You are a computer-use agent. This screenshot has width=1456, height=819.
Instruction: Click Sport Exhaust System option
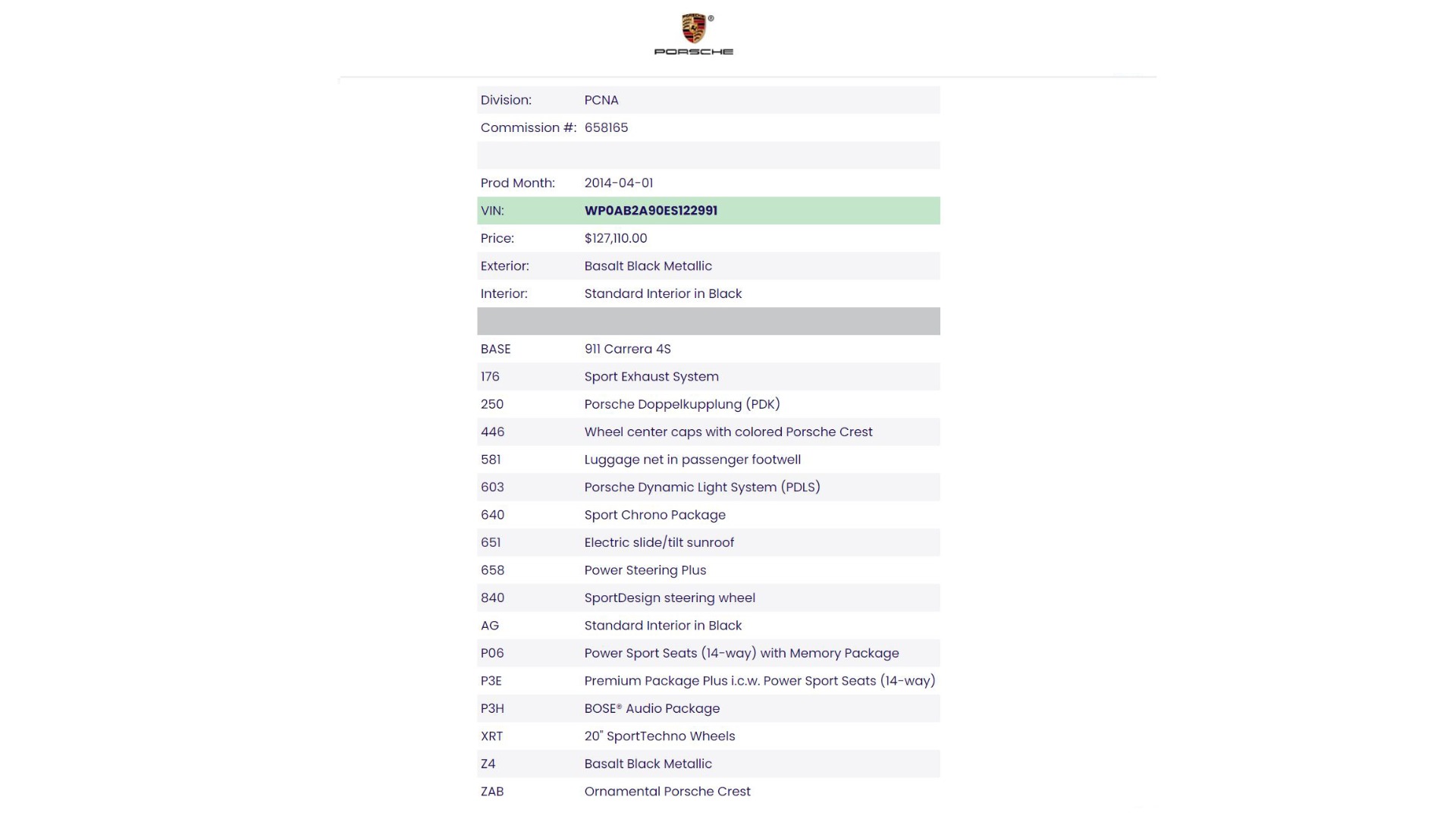(x=651, y=377)
